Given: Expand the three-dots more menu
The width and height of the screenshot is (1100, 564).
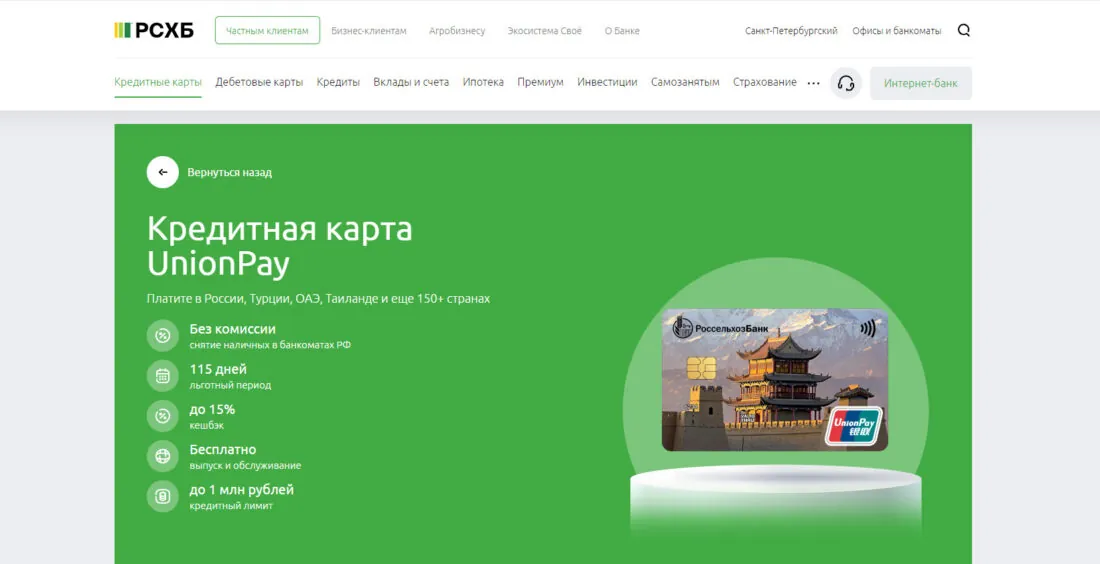Looking at the screenshot, I should (813, 83).
